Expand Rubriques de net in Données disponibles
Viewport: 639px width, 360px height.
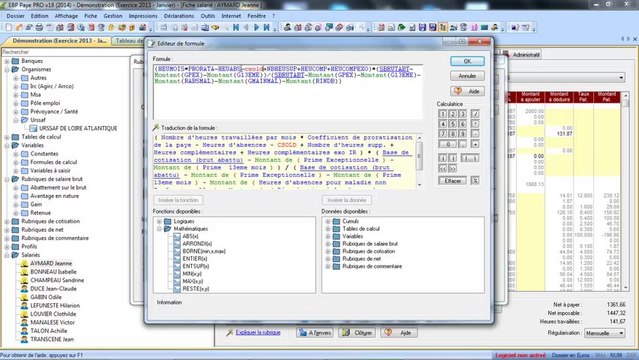(328, 259)
